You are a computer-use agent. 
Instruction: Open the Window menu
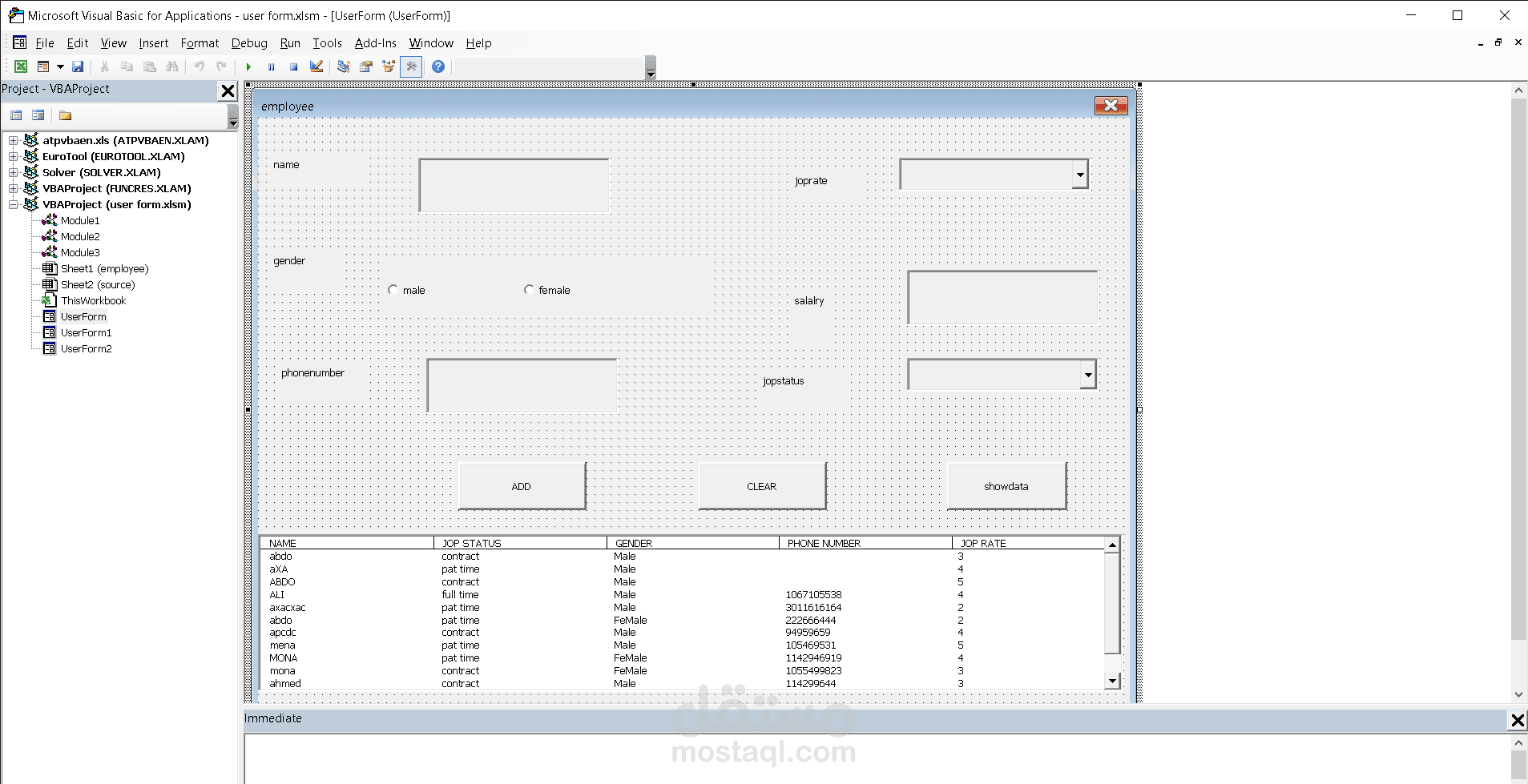431,43
